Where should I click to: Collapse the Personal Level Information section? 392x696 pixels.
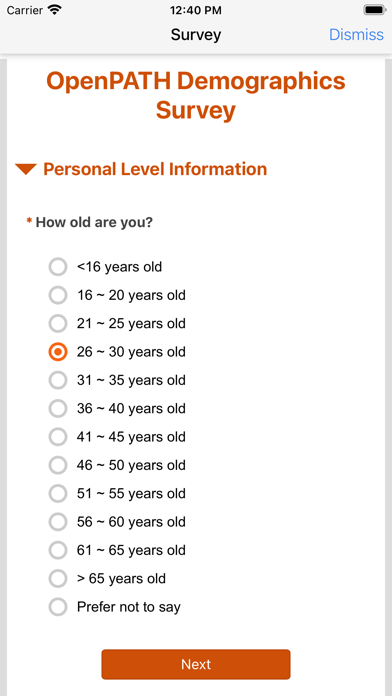click(25, 169)
